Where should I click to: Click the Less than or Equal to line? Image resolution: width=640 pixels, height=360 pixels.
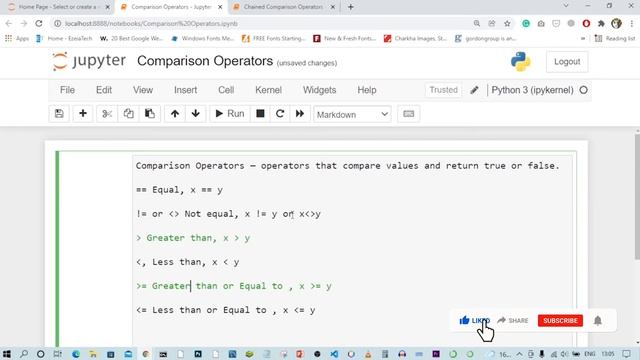point(226,310)
